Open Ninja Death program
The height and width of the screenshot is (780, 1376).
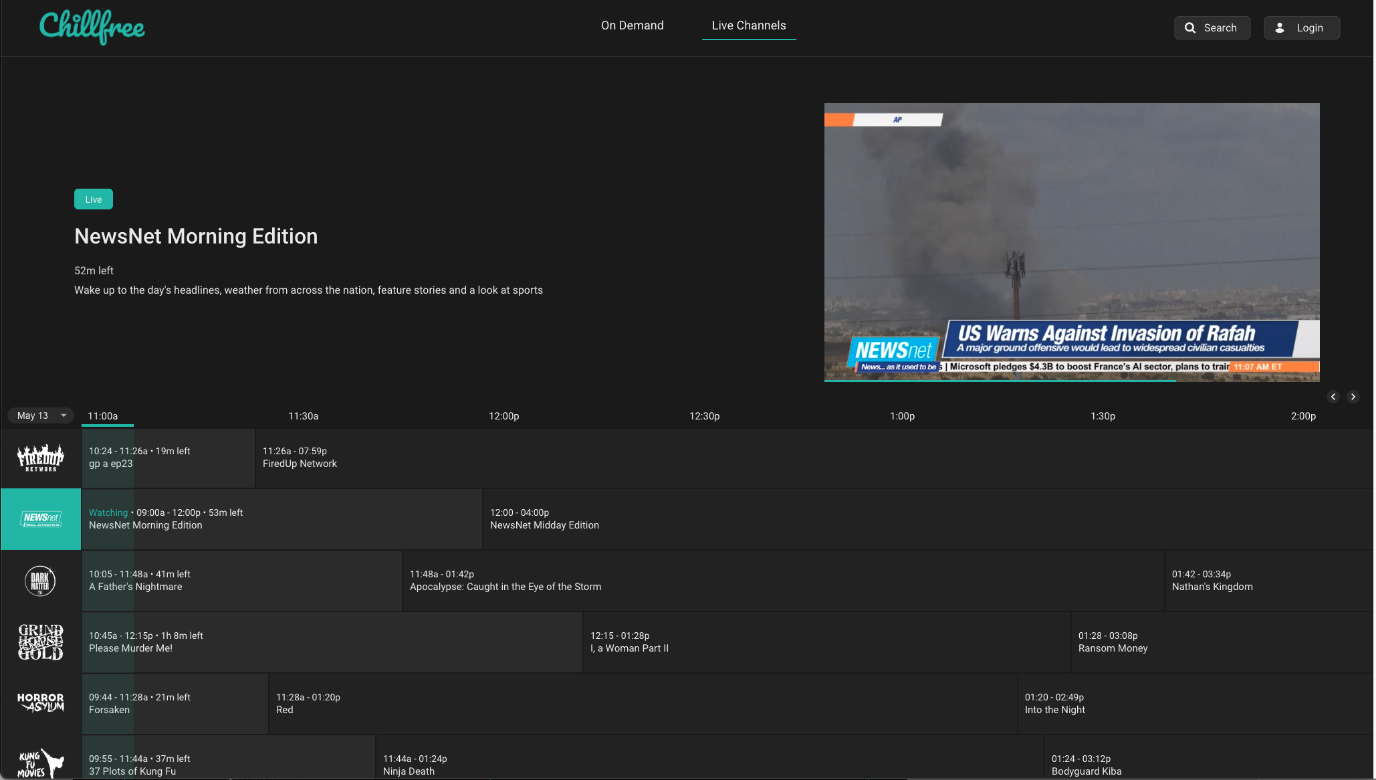click(x=710, y=758)
